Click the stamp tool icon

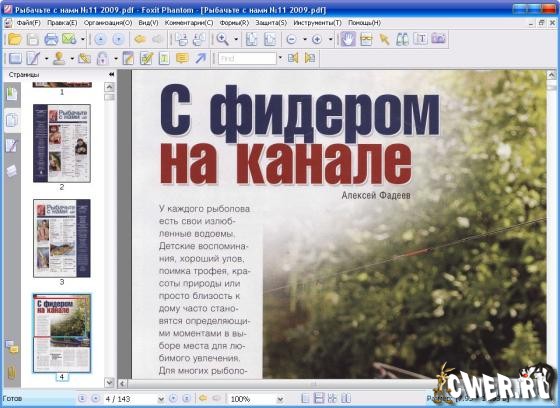(59, 58)
